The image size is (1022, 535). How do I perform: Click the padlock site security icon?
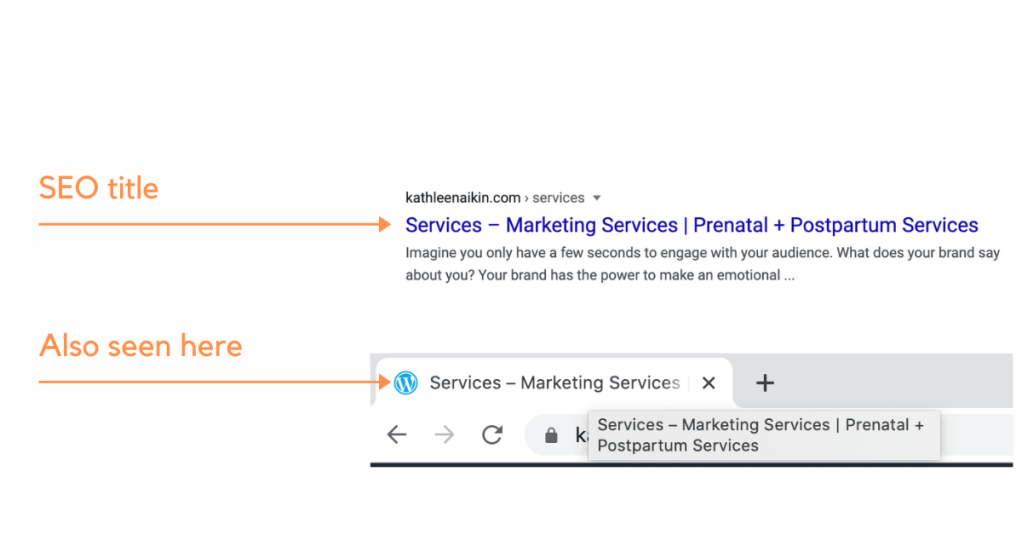tap(550, 436)
